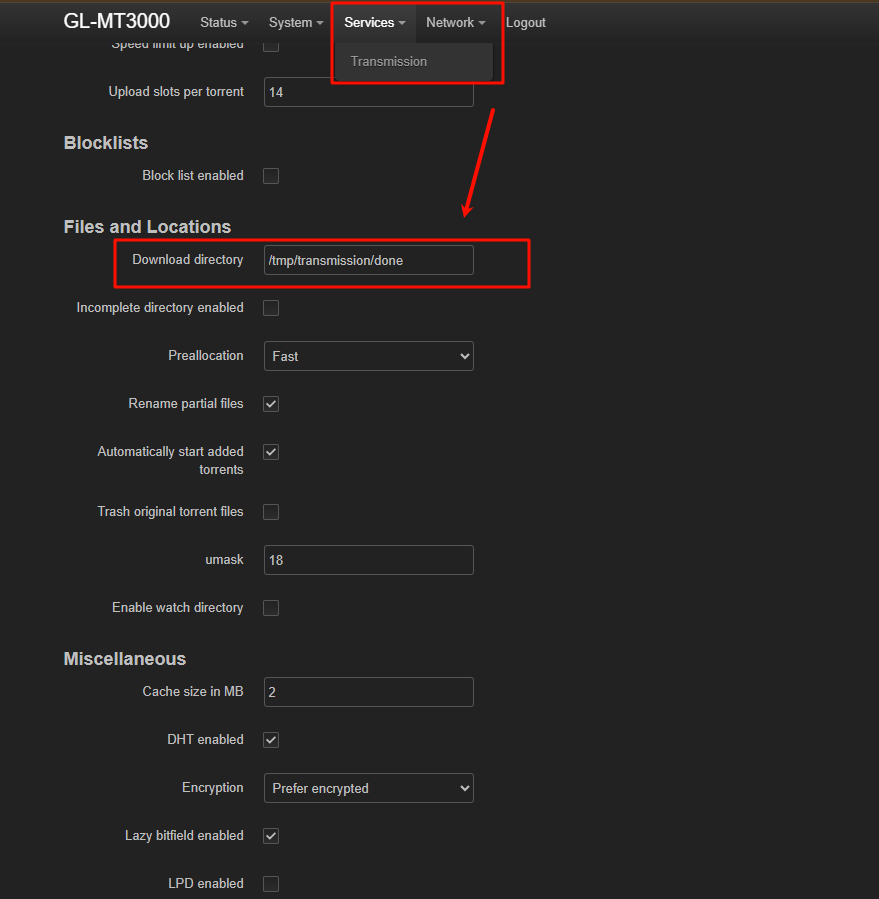The width and height of the screenshot is (879, 899).
Task: Expand the Services dropdown menu
Action: (x=375, y=22)
